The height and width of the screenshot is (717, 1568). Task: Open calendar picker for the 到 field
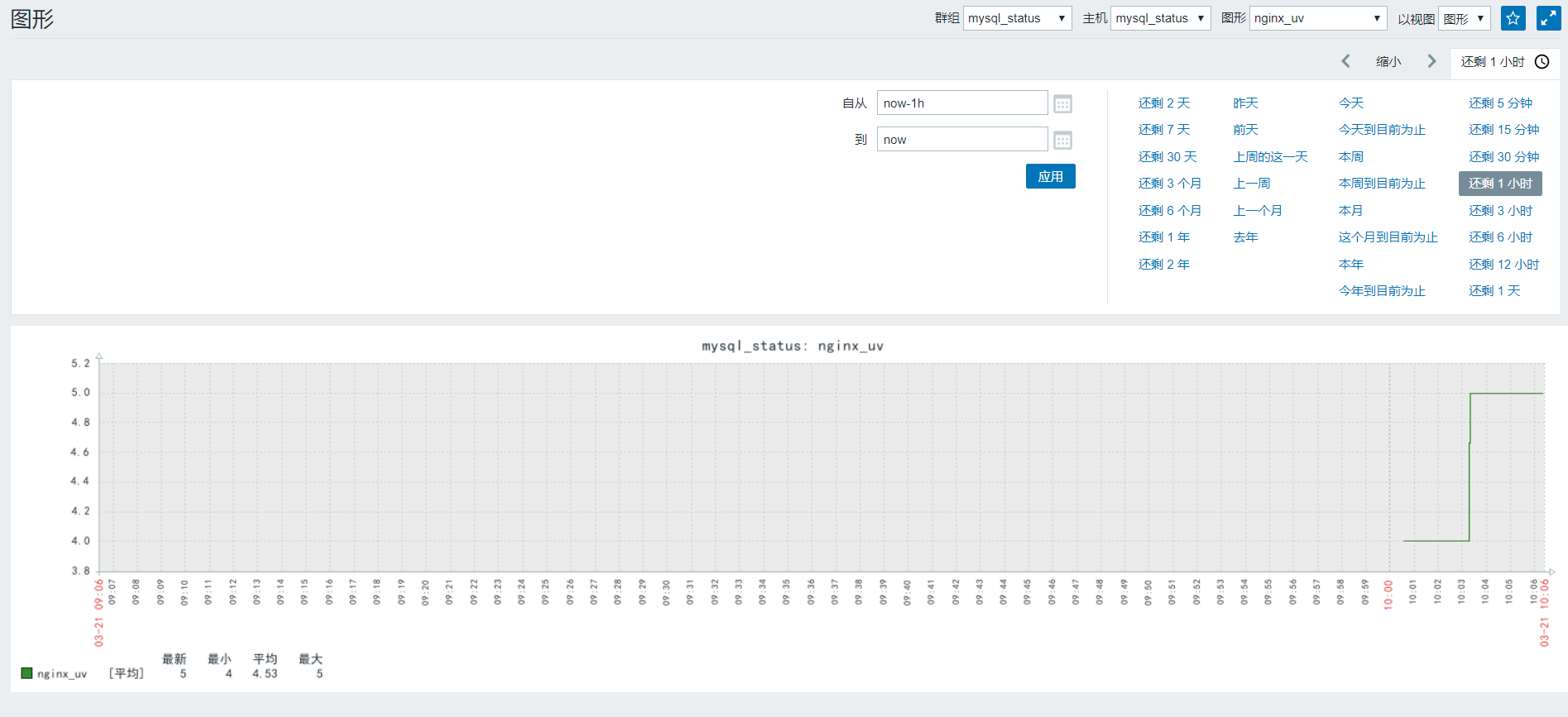tap(1062, 140)
